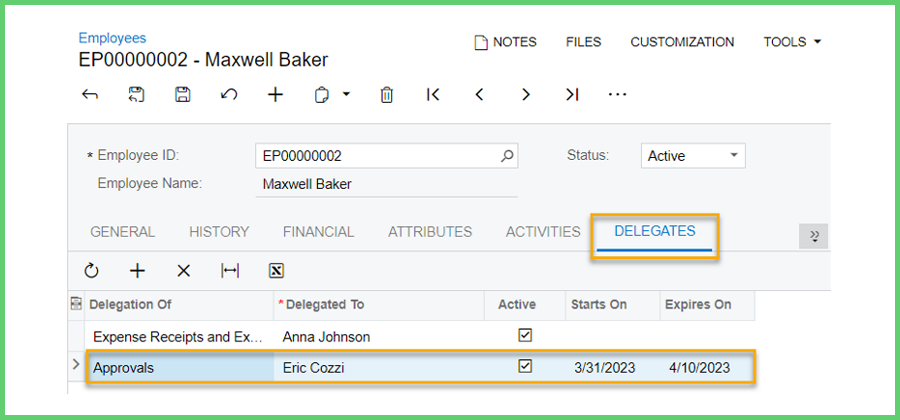Fit delegate grid columns to width
This screenshot has width=900, height=420.
pyautogui.click(x=230, y=271)
